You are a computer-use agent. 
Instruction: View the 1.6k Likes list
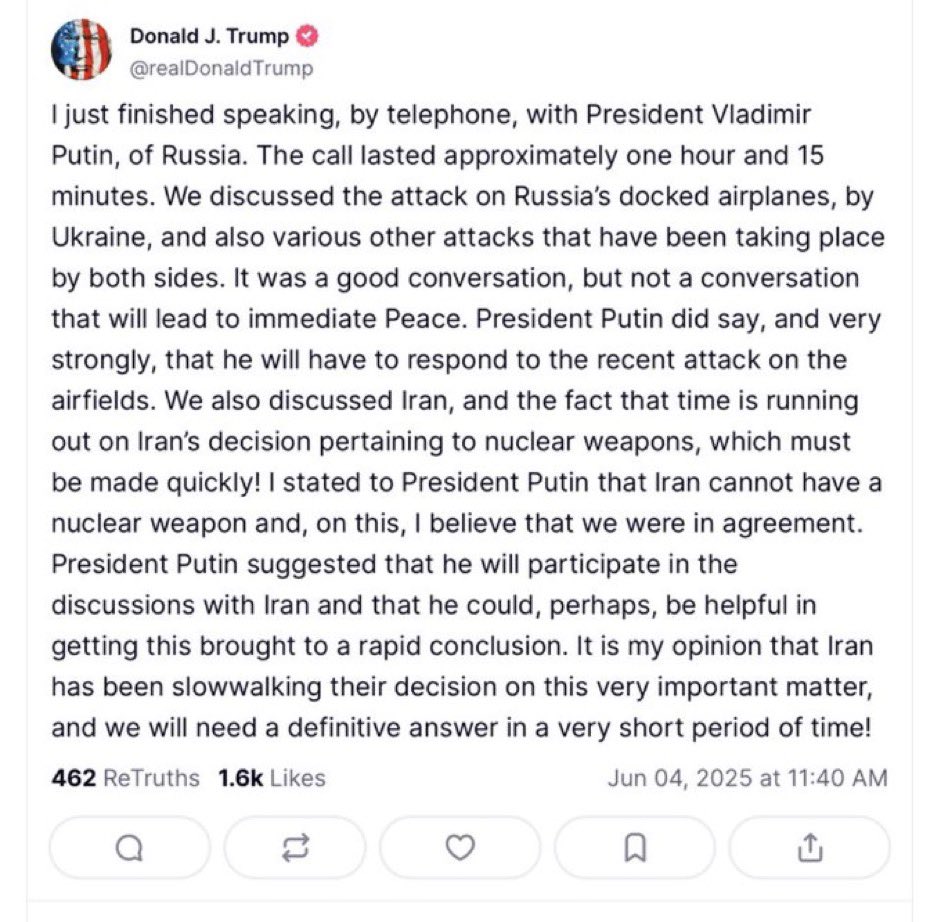[x=272, y=778]
